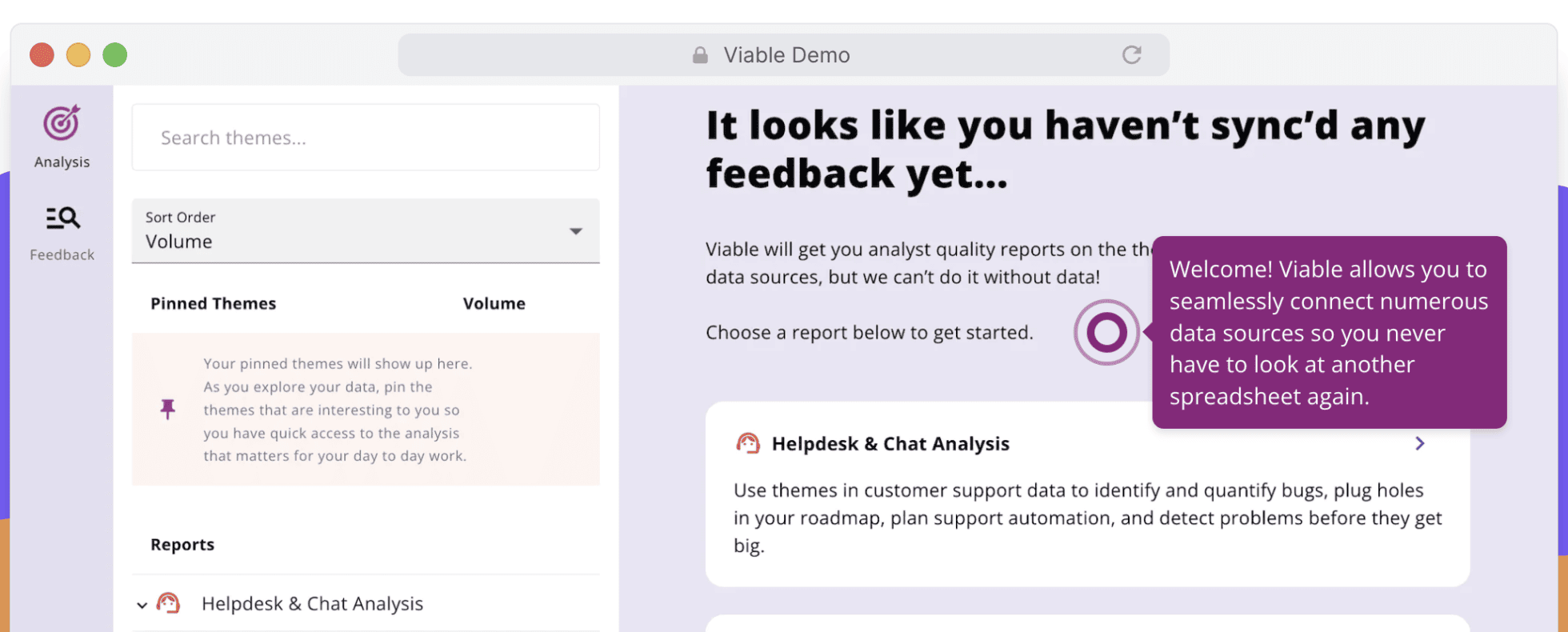Click the headset icon beside Helpdesk report in sidebar

click(168, 603)
